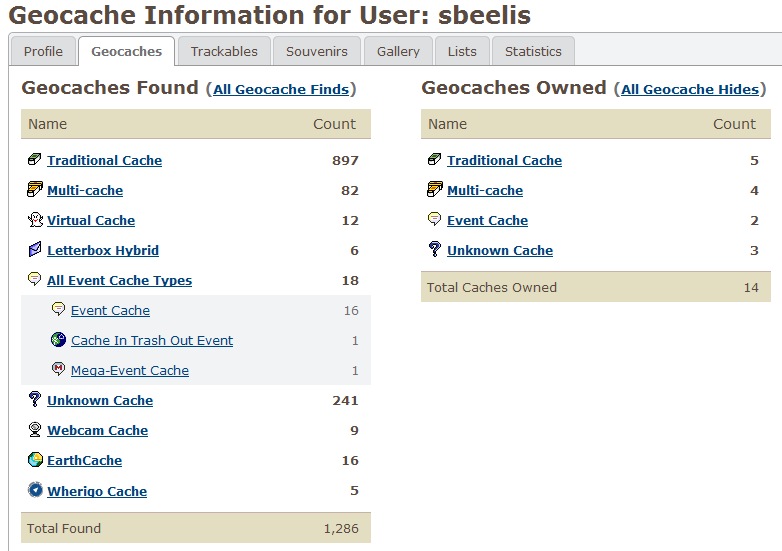Click the Event Cache sub-row icon in Found
Screen dimensions: 782x551
tap(58, 309)
